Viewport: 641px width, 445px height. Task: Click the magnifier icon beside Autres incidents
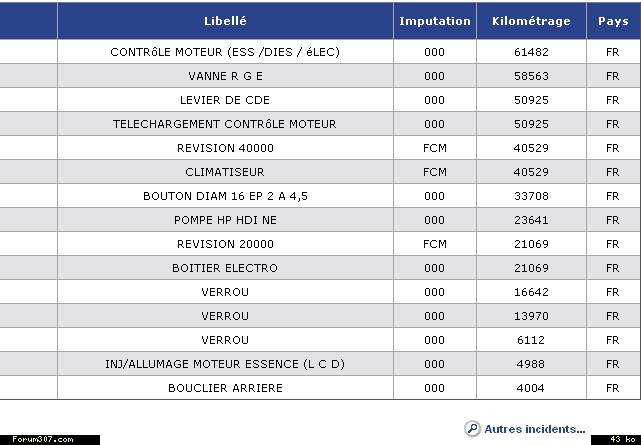[x=472, y=428]
